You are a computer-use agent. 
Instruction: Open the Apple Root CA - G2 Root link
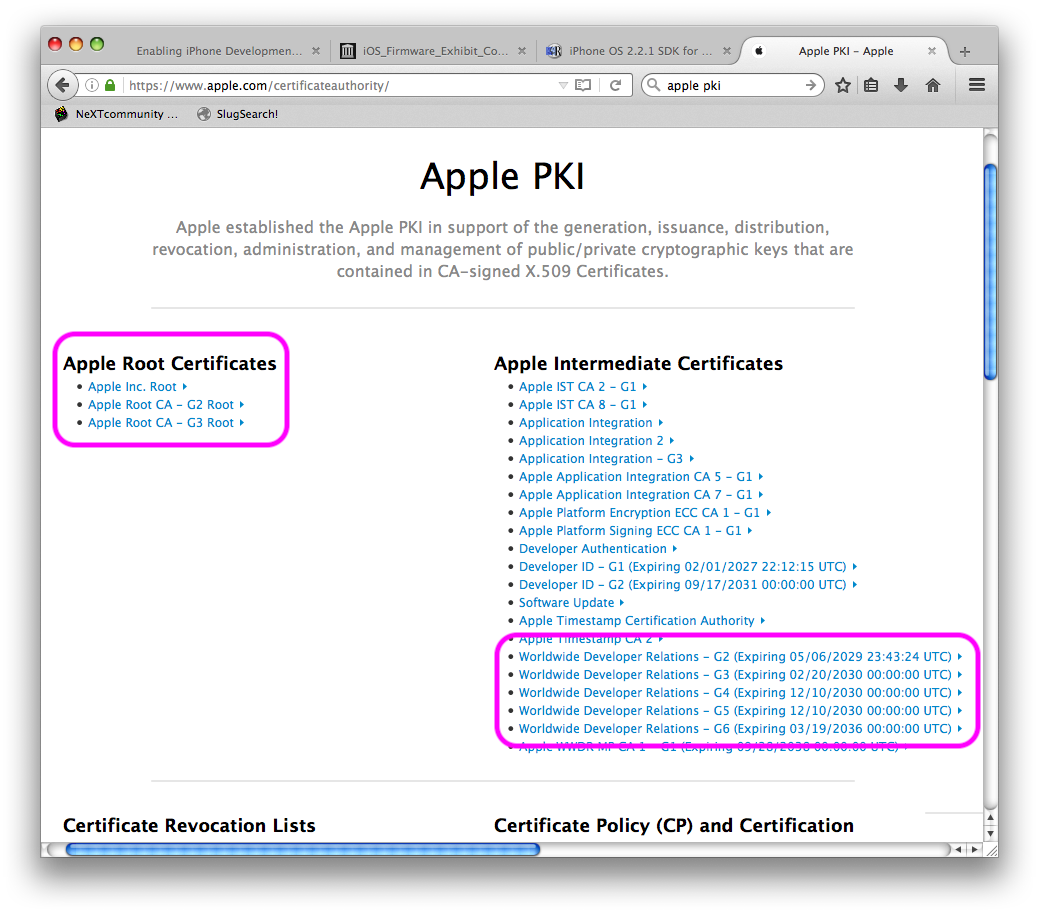(x=160, y=405)
